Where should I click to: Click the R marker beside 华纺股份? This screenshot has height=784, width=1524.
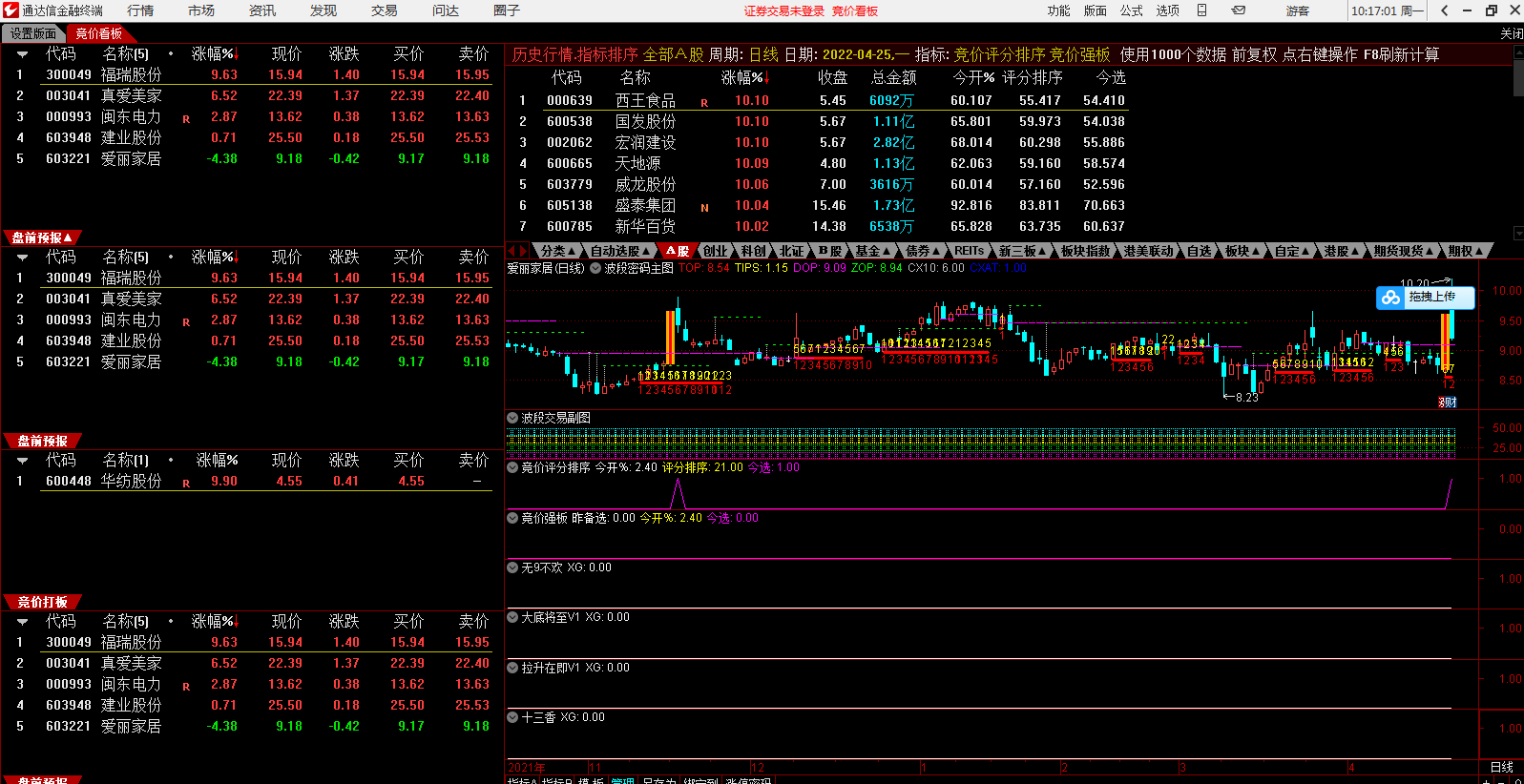point(186,484)
